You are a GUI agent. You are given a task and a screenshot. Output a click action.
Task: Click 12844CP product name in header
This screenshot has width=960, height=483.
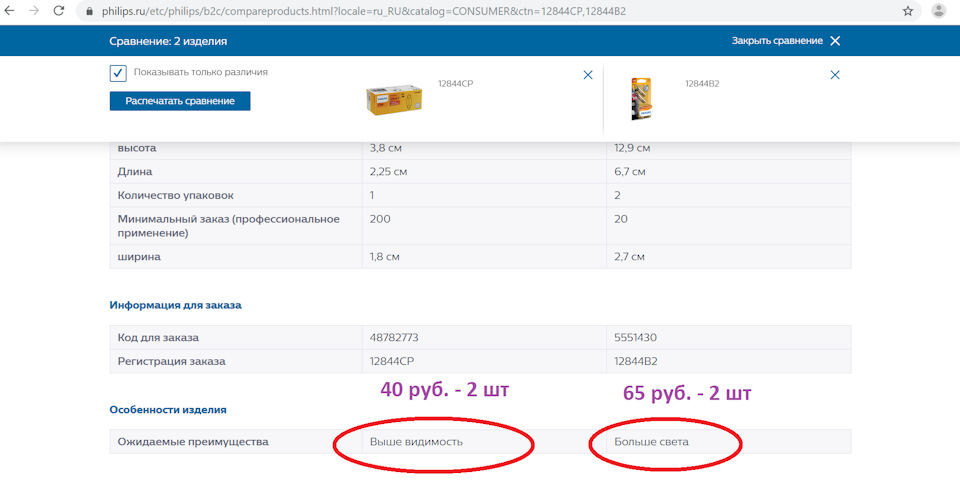click(456, 84)
